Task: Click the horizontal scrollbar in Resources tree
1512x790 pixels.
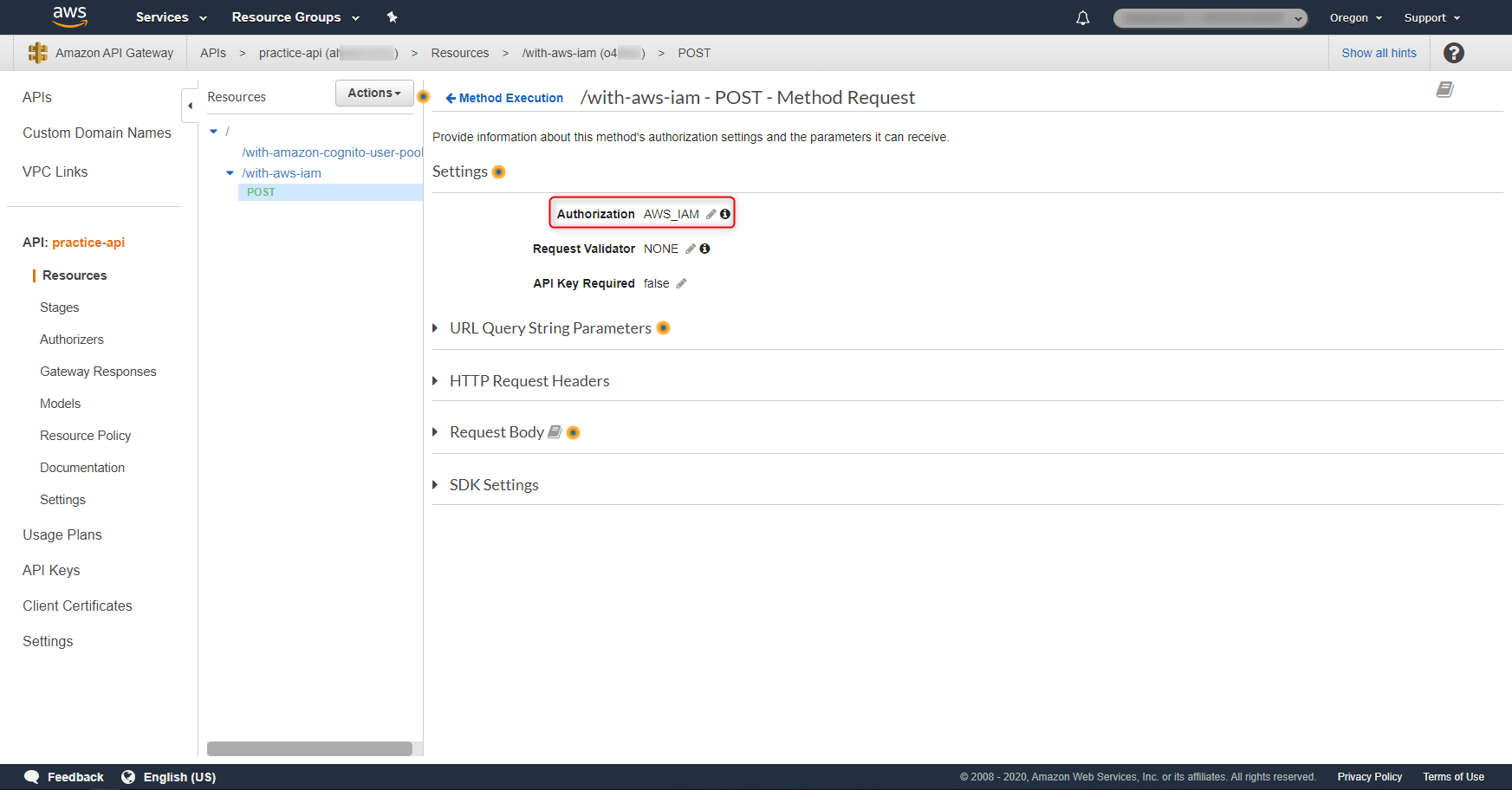Action: coord(309,748)
